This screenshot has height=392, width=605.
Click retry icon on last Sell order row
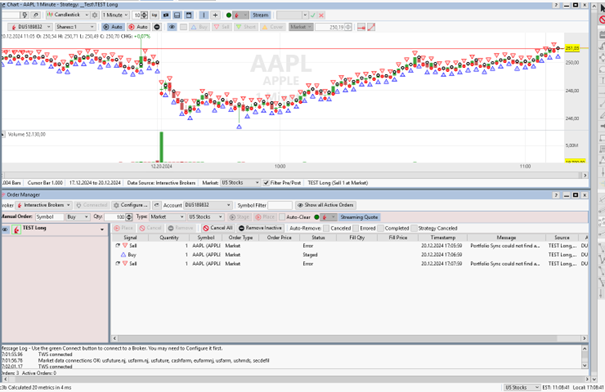click(x=118, y=264)
